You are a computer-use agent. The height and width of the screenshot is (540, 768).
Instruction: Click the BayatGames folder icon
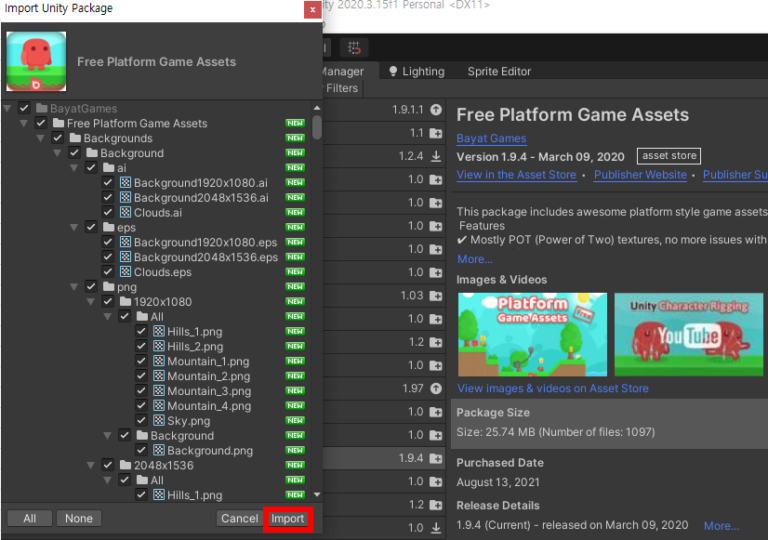click(42, 108)
